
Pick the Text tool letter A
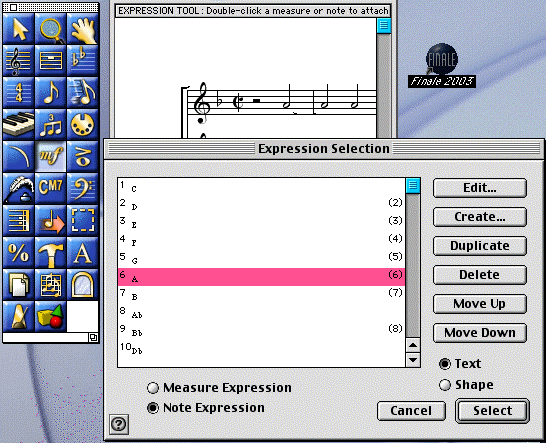pyautogui.click(x=83, y=252)
